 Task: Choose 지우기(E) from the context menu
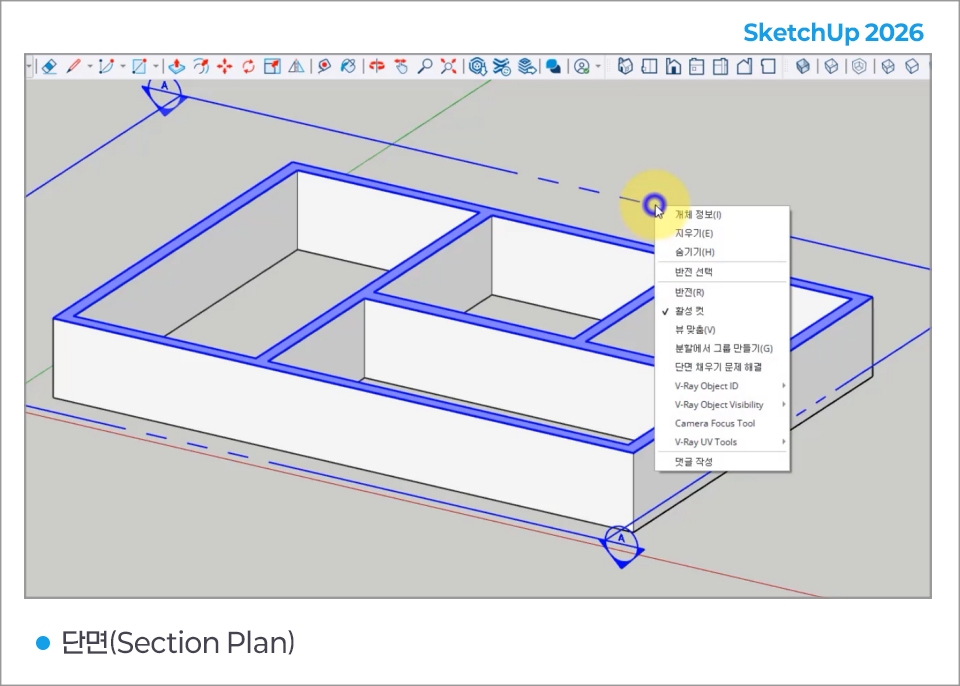(x=722, y=233)
